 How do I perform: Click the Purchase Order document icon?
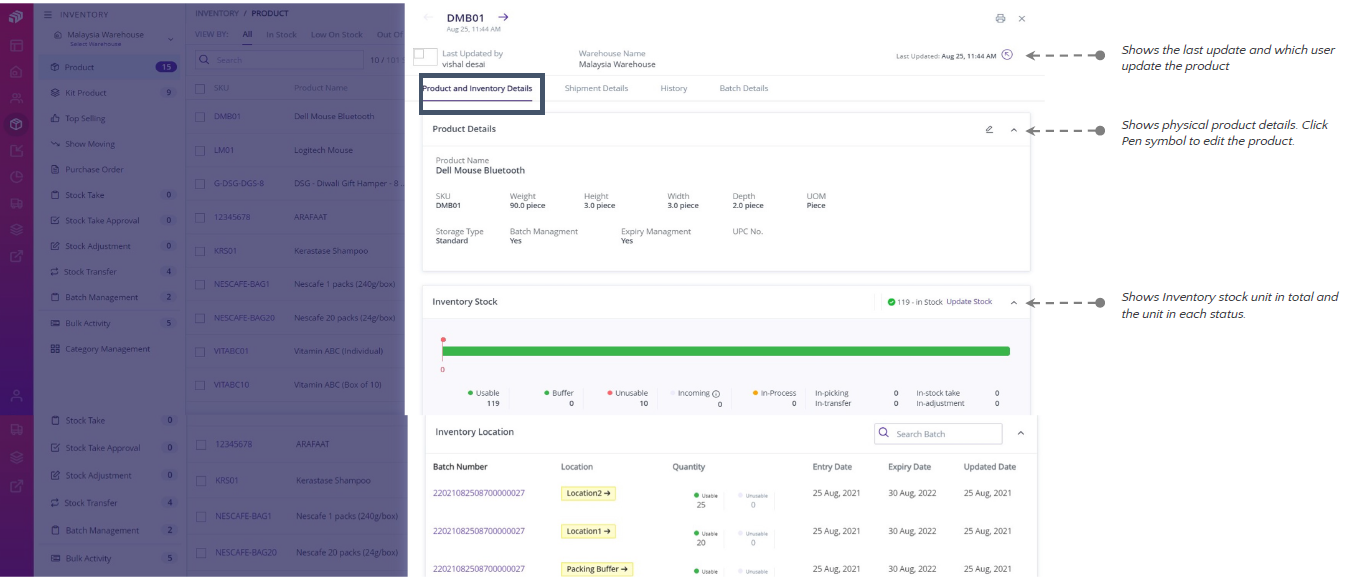pos(55,170)
